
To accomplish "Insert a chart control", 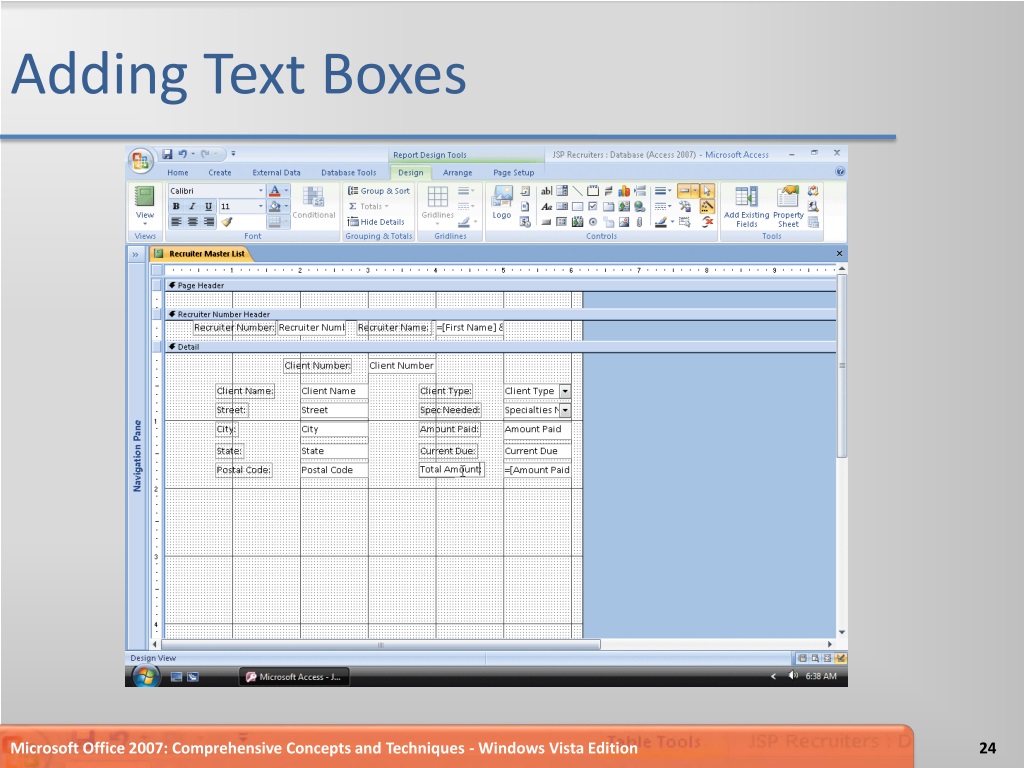I will coord(624,191).
